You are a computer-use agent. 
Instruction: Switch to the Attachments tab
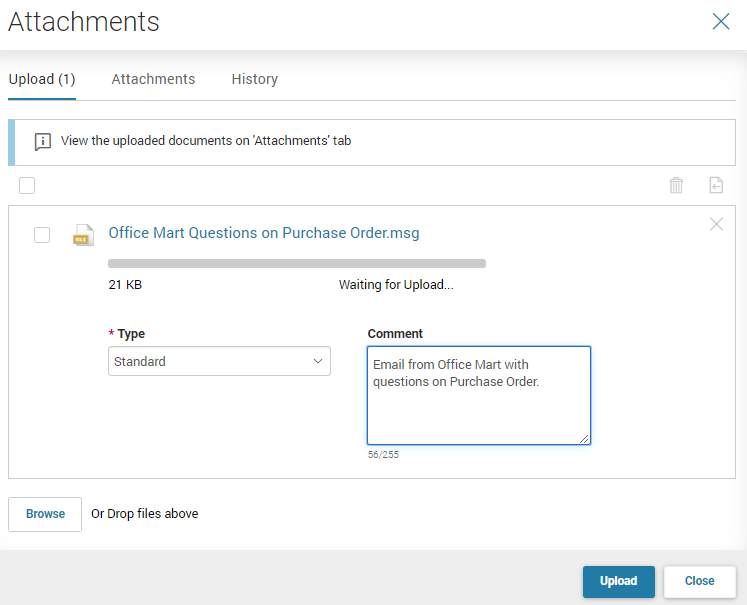(153, 79)
